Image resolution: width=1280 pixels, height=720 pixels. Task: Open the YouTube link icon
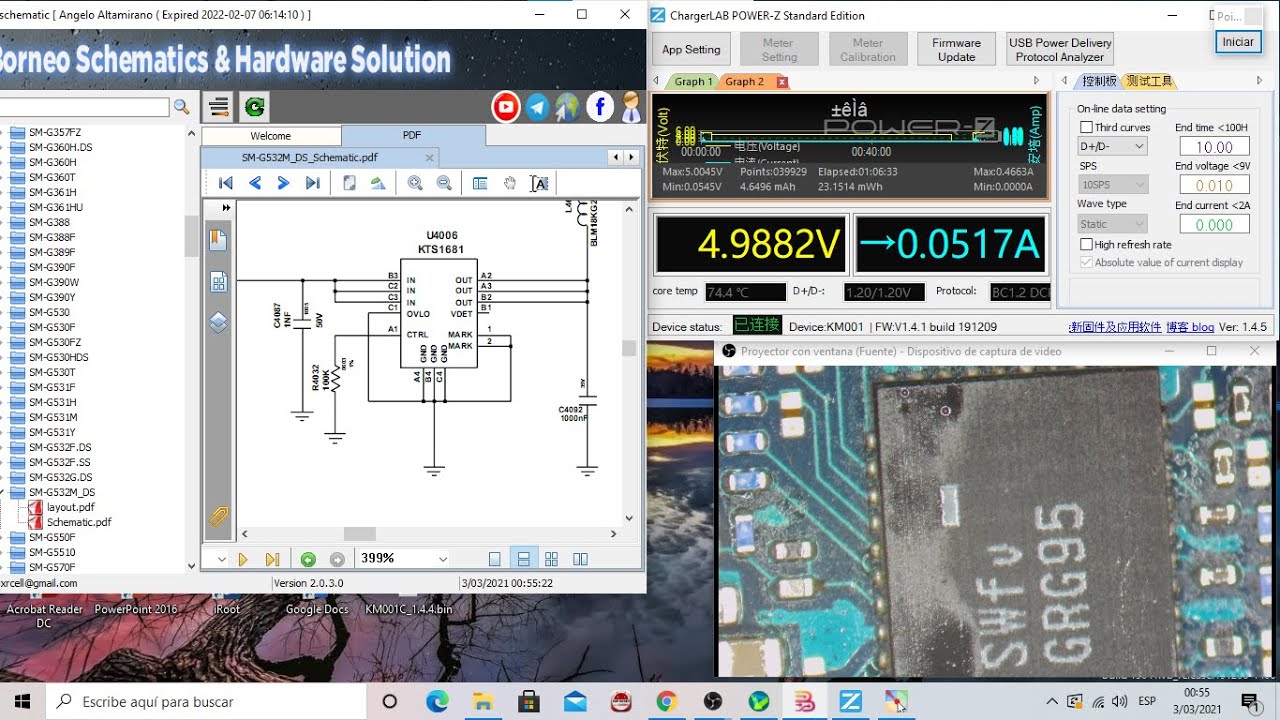click(x=506, y=107)
